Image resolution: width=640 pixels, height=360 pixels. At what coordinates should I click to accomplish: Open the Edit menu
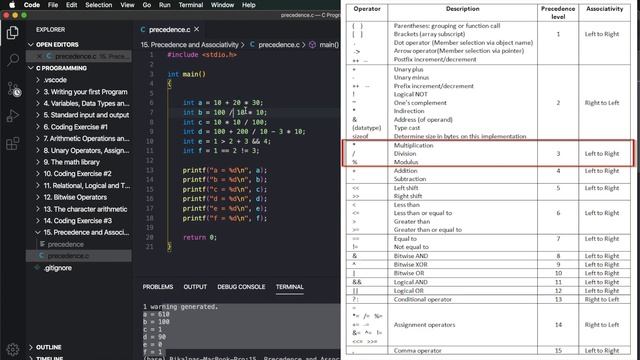pyautogui.click(x=71, y=5)
